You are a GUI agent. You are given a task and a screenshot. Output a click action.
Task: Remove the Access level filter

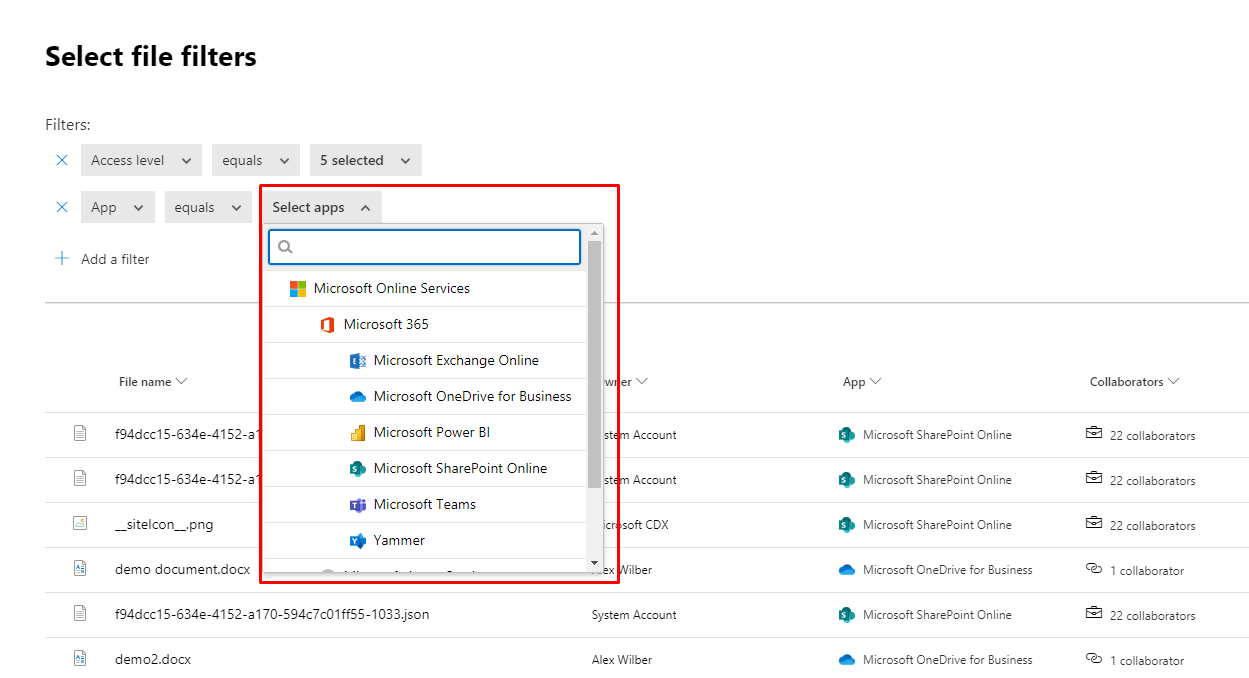click(x=62, y=160)
